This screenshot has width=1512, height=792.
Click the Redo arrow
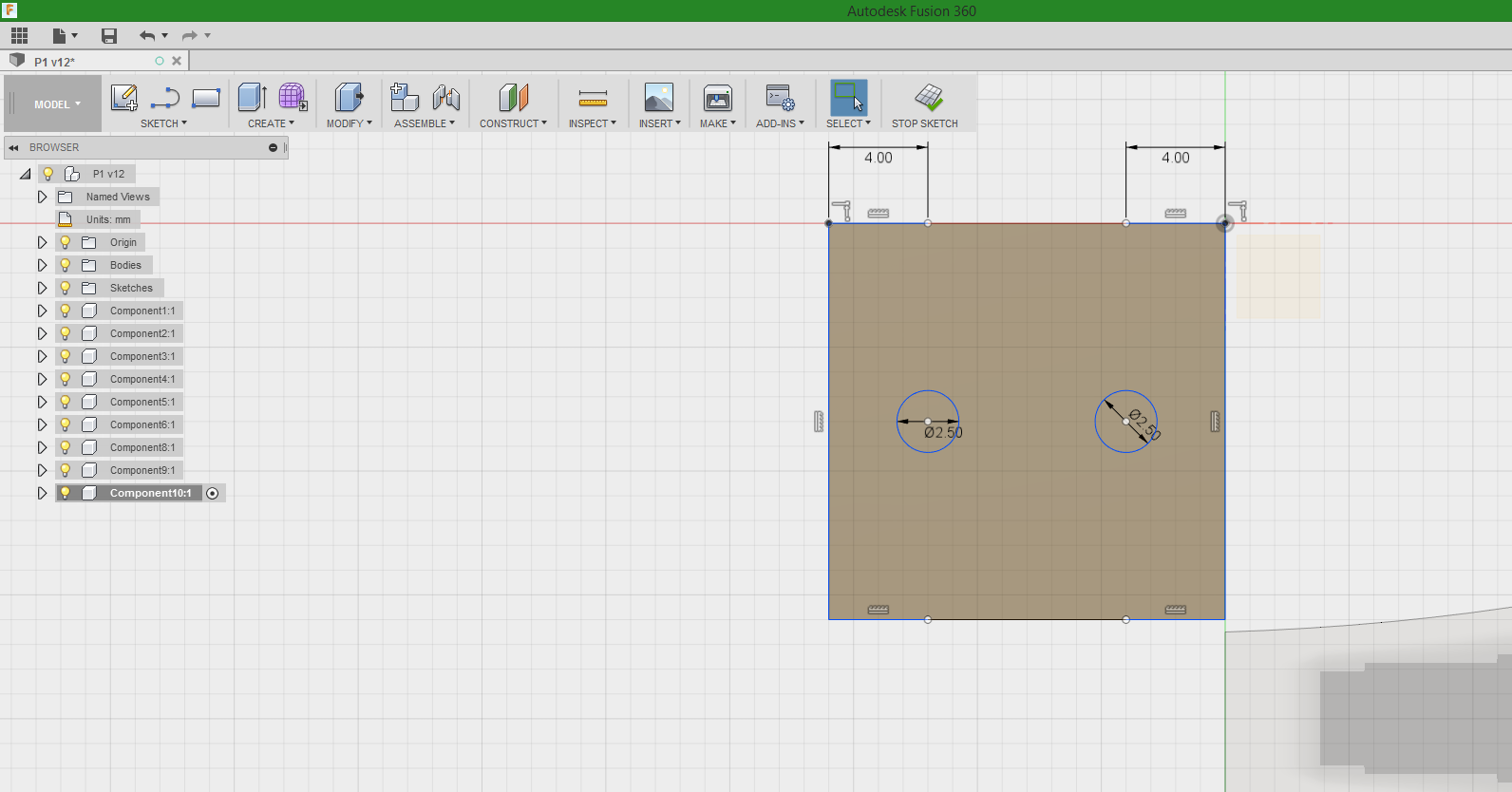190,36
